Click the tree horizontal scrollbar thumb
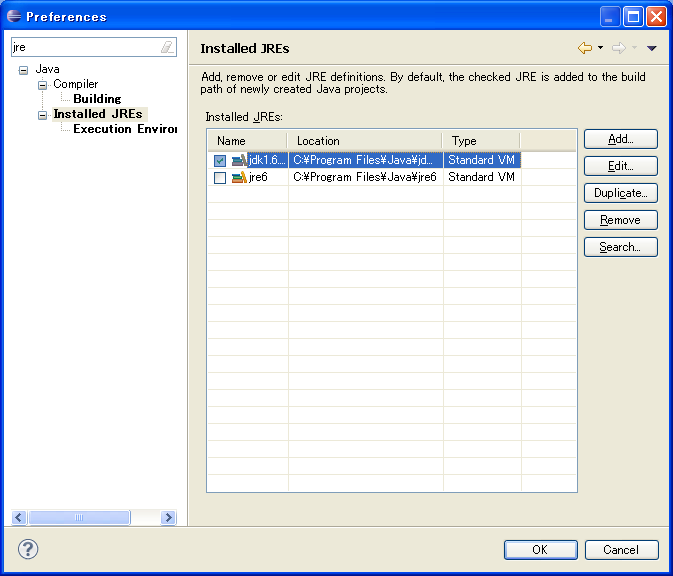 (x=79, y=518)
